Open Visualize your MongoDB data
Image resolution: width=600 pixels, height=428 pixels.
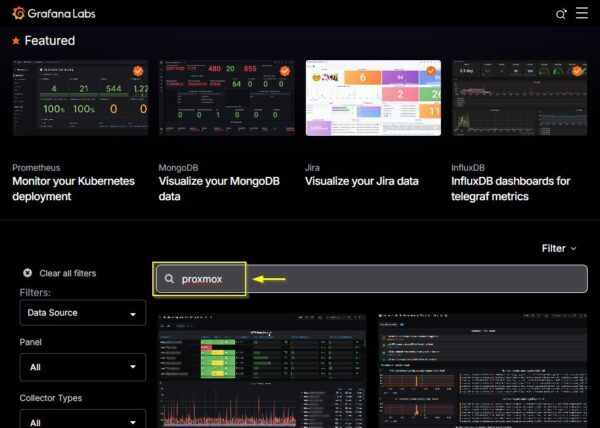click(219, 189)
